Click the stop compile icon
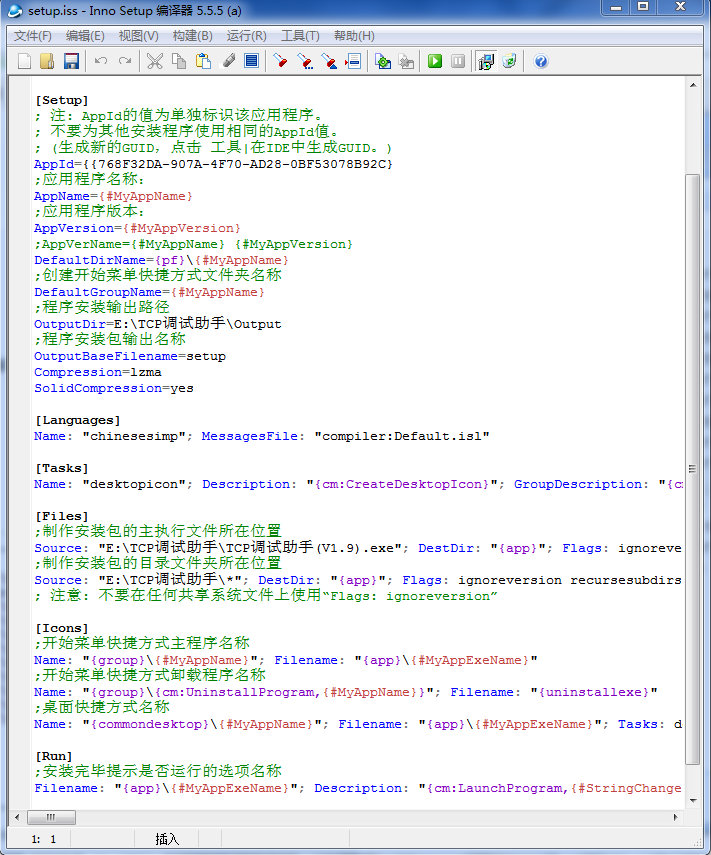Image resolution: width=711 pixels, height=855 pixels. pyautogui.click(x=406, y=61)
